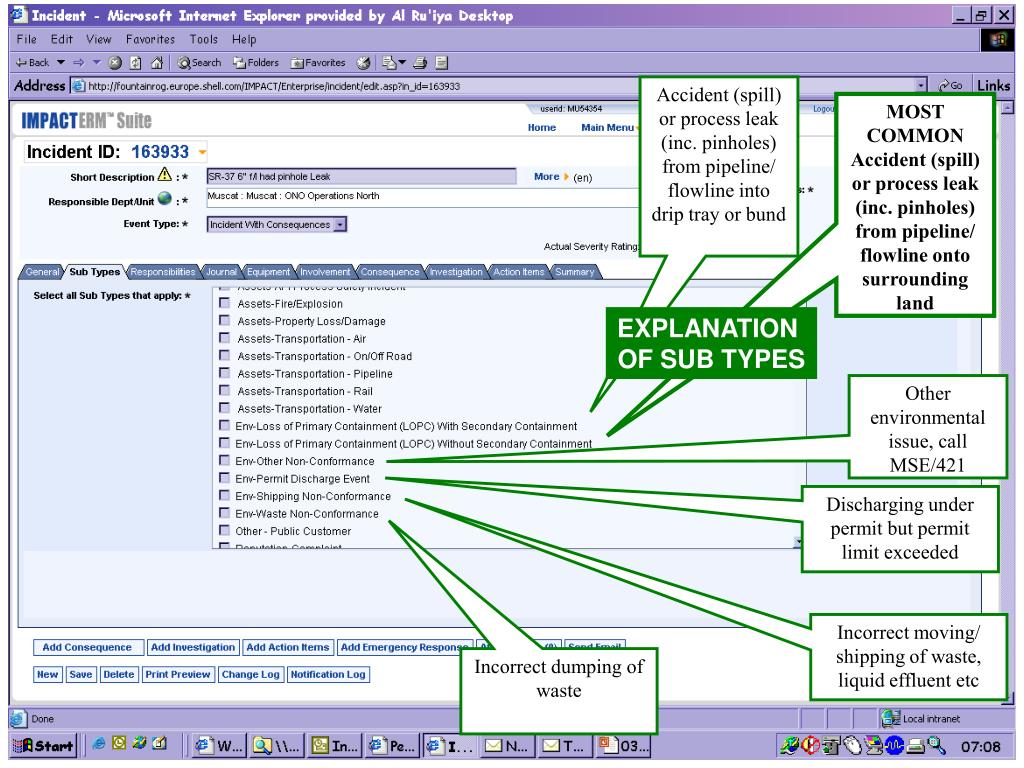The height and width of the screenshot is (768, 1024).
Task: Click the browser address URL field
Action: pyautogui.click(x=500, y=86)
